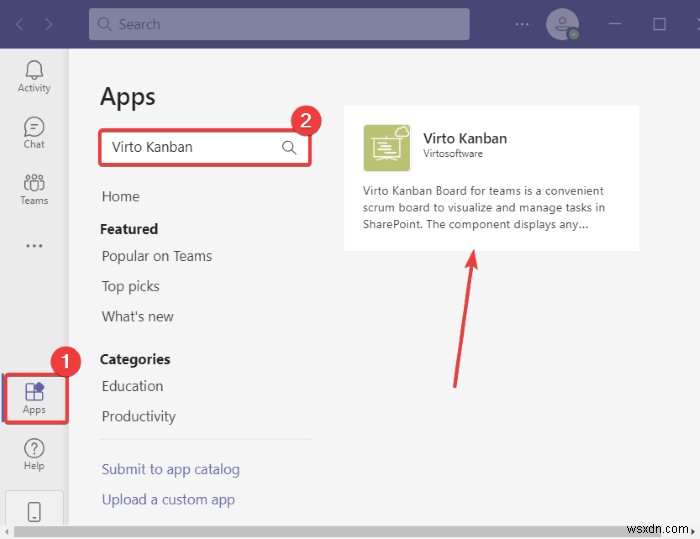This screenshot has width=700, height=539.
Task: Click Upload a custom app link
Action: click(168, 500)
